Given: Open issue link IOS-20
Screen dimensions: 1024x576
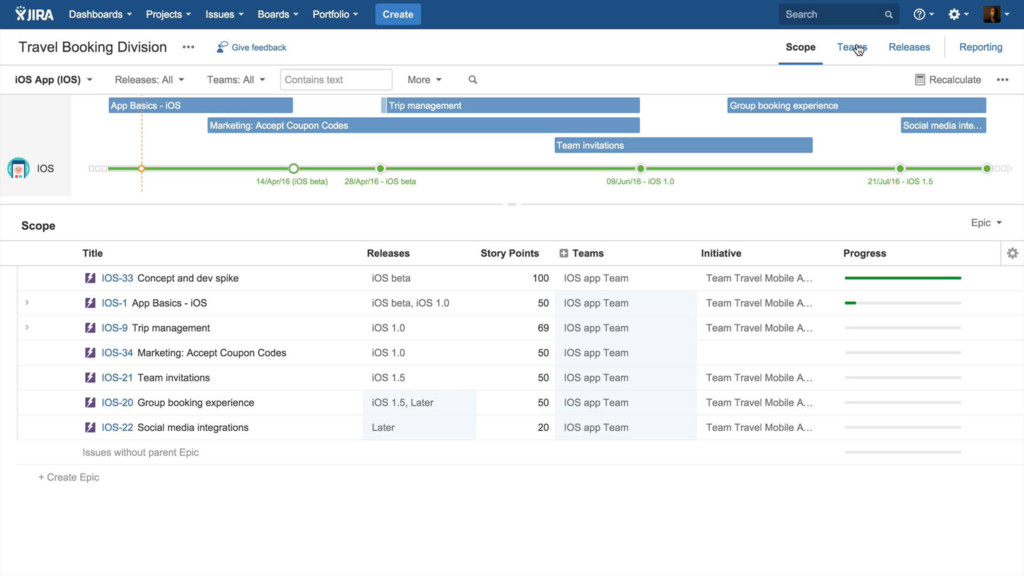Looking at the screenshot, I should pos(117,402).
